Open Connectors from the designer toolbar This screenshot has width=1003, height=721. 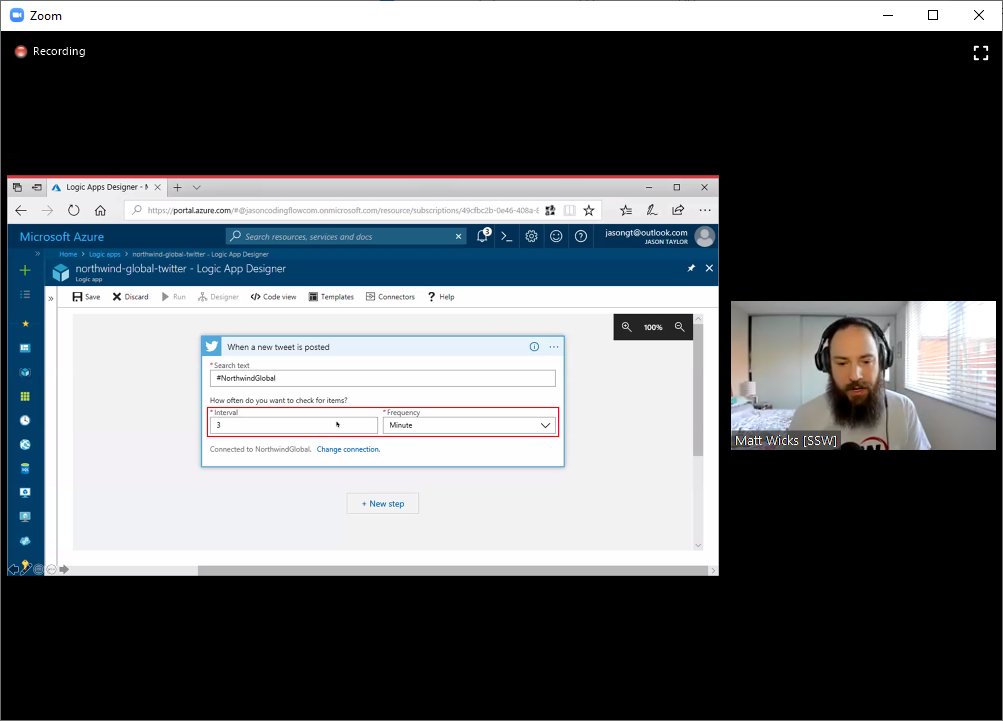(x=390, y=296)
